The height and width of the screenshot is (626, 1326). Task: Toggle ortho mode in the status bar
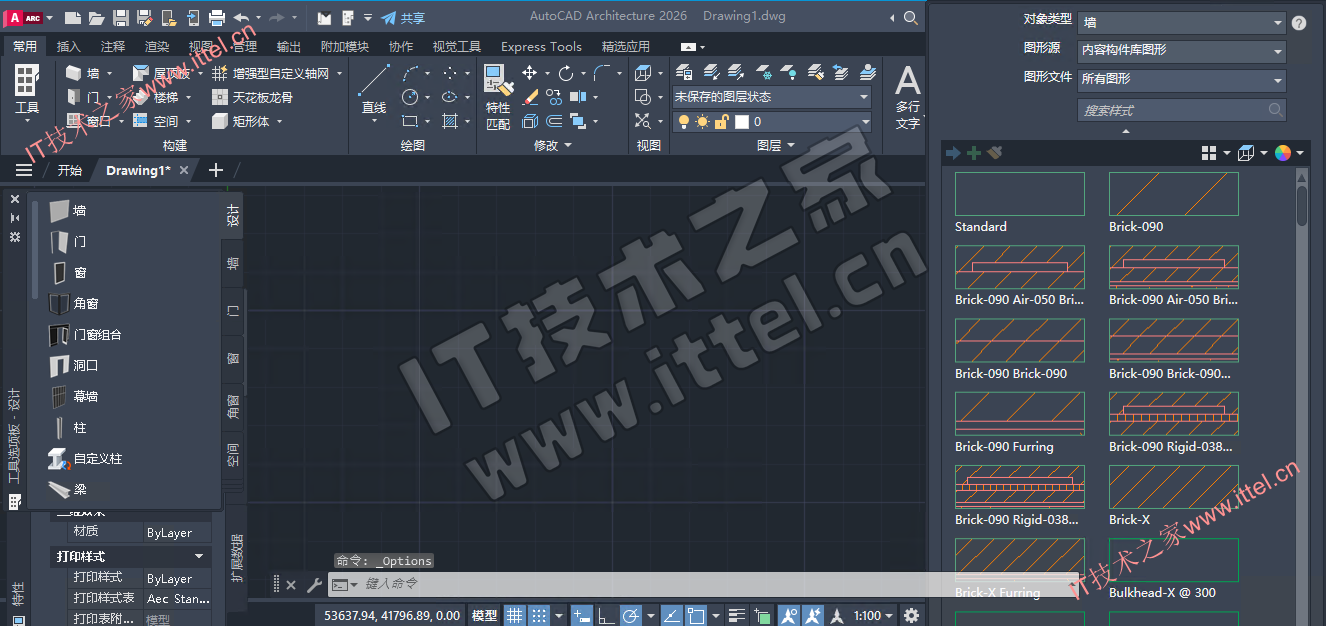tap(606, 615)
